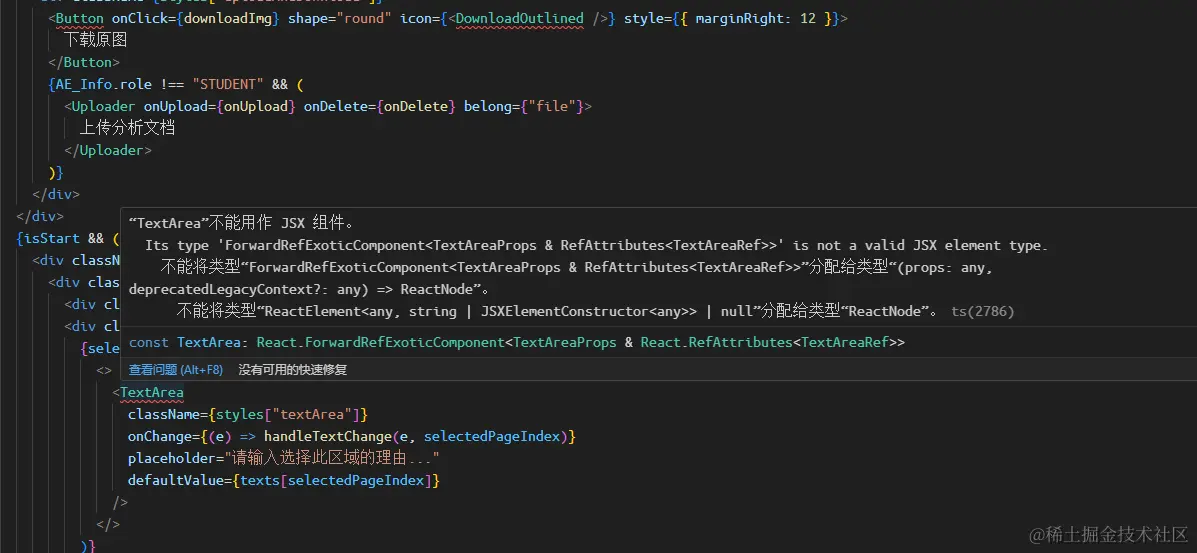The height and width of the screenshot is (553, 1197).
Task: Click the const TextArea type signature line
Action: [x=517, y=342]
